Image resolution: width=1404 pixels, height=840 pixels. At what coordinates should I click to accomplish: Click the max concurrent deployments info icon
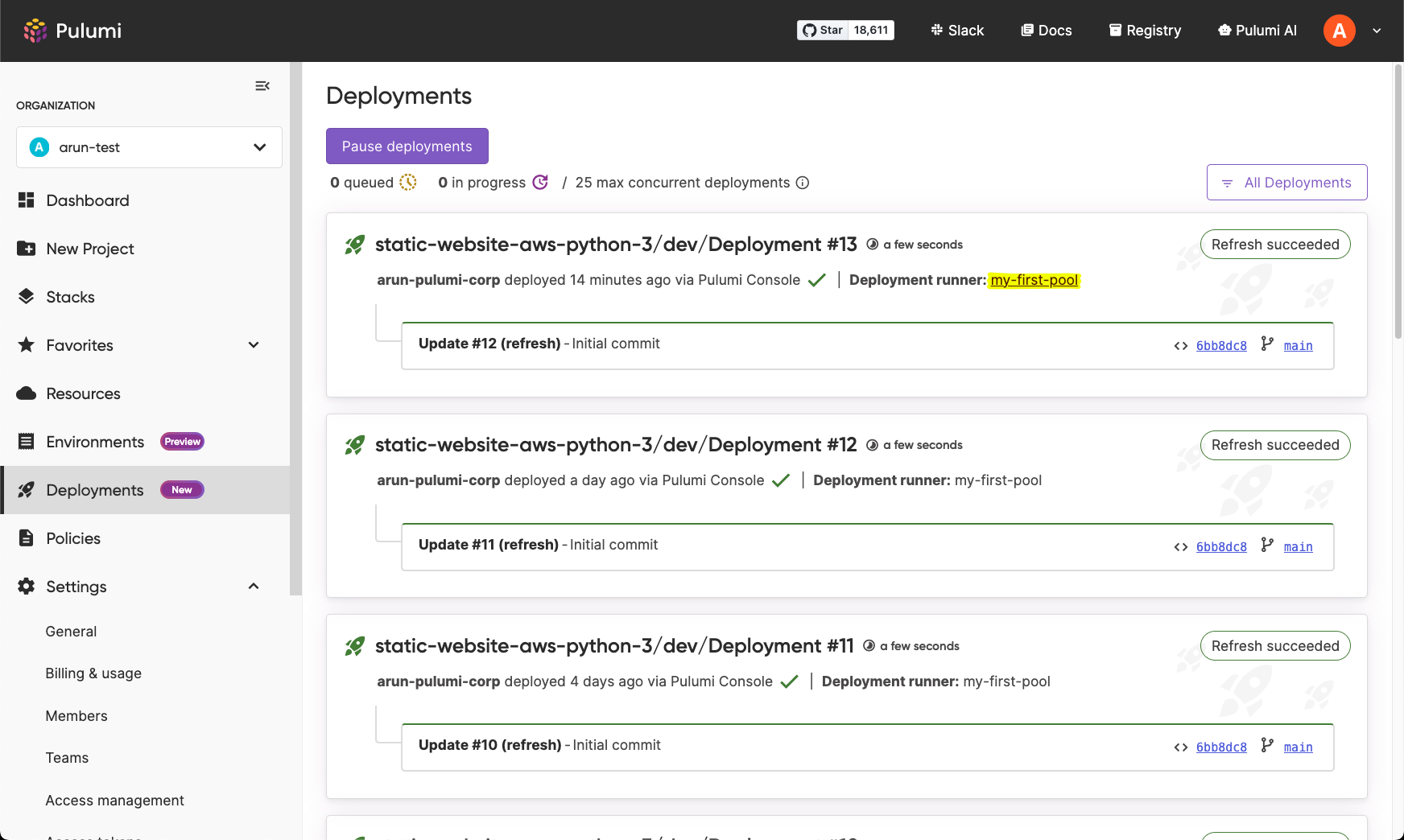[802, 183]
